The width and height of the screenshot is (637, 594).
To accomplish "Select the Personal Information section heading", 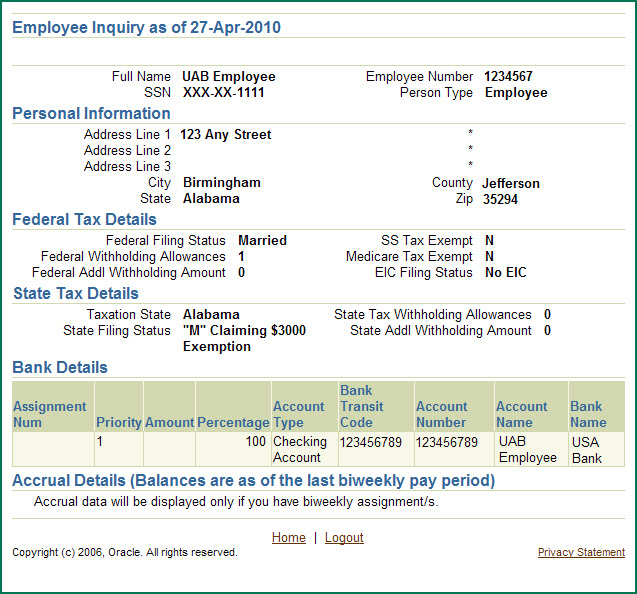I will 91,113.
